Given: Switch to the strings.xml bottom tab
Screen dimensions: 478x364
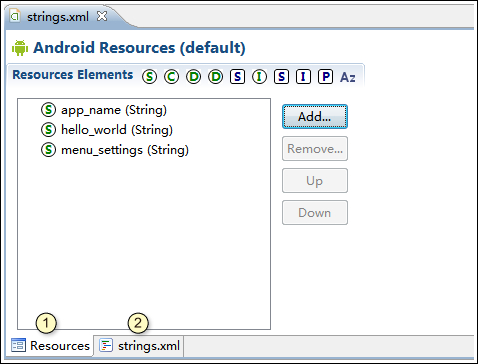Looking at the screenshot, I should coord(140,346).
